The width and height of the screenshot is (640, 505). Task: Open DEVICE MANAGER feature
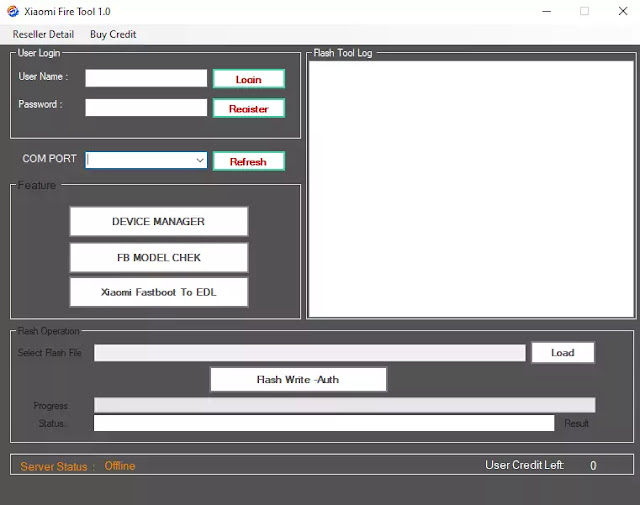click(158, 221)
